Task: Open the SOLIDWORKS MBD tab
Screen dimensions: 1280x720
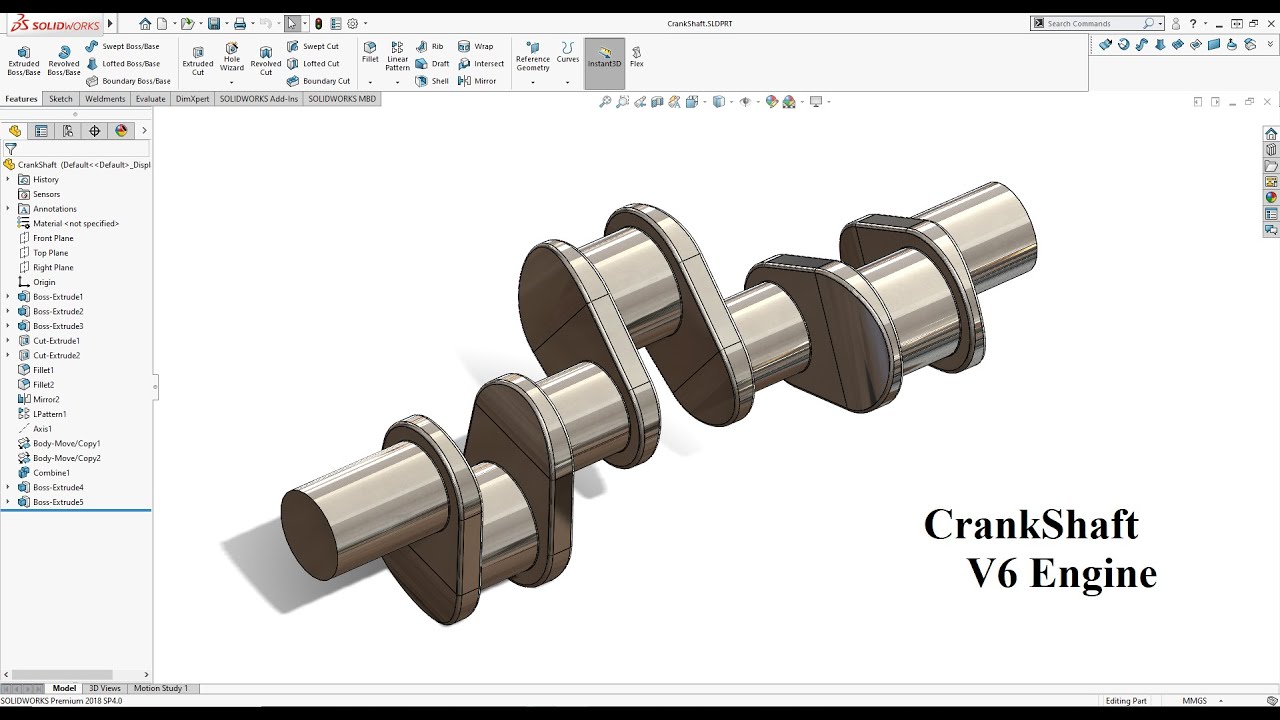Action: pyautogui.click(x=342, y=99)
